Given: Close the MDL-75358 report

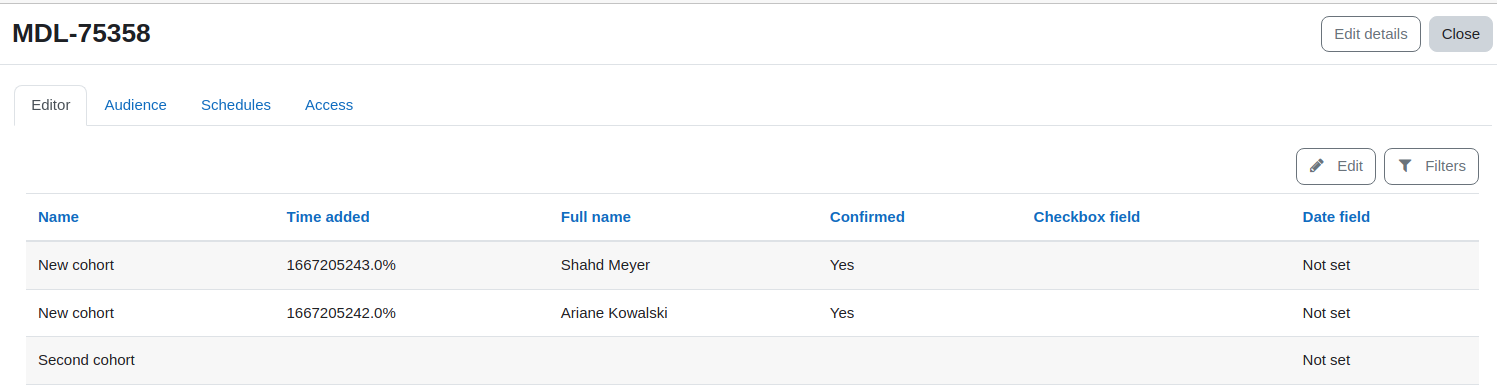Looking at the screenshot, I should [x=1460, y=34].
